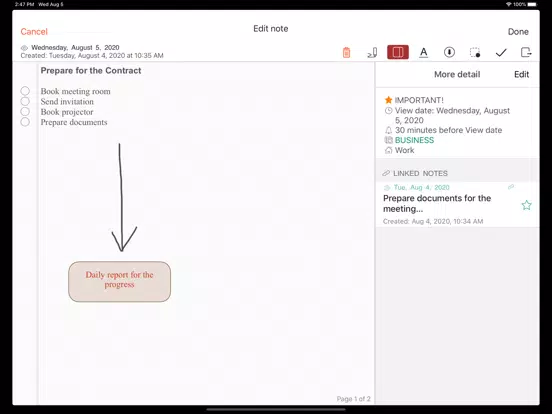This screenshot has width=552, height=414.
Task: Tap the 'LINKED NOTES' section header
Action: [x=420, y=173]
